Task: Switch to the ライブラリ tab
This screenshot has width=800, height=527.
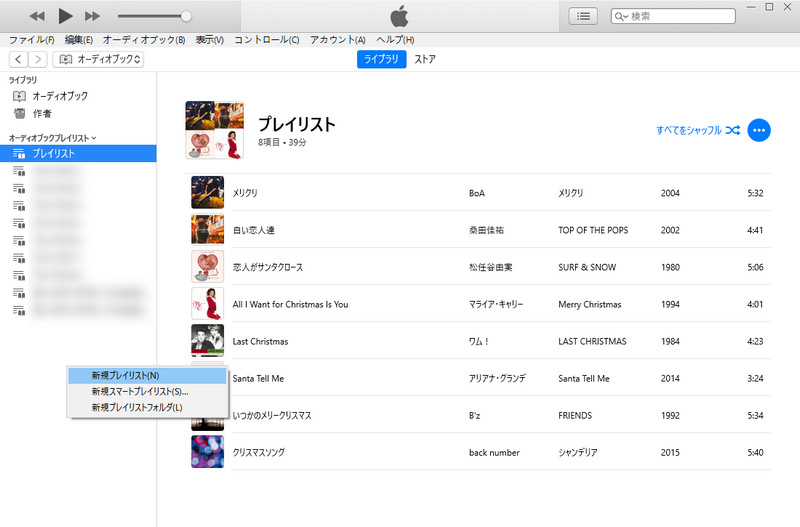Action: click(381, 59)
